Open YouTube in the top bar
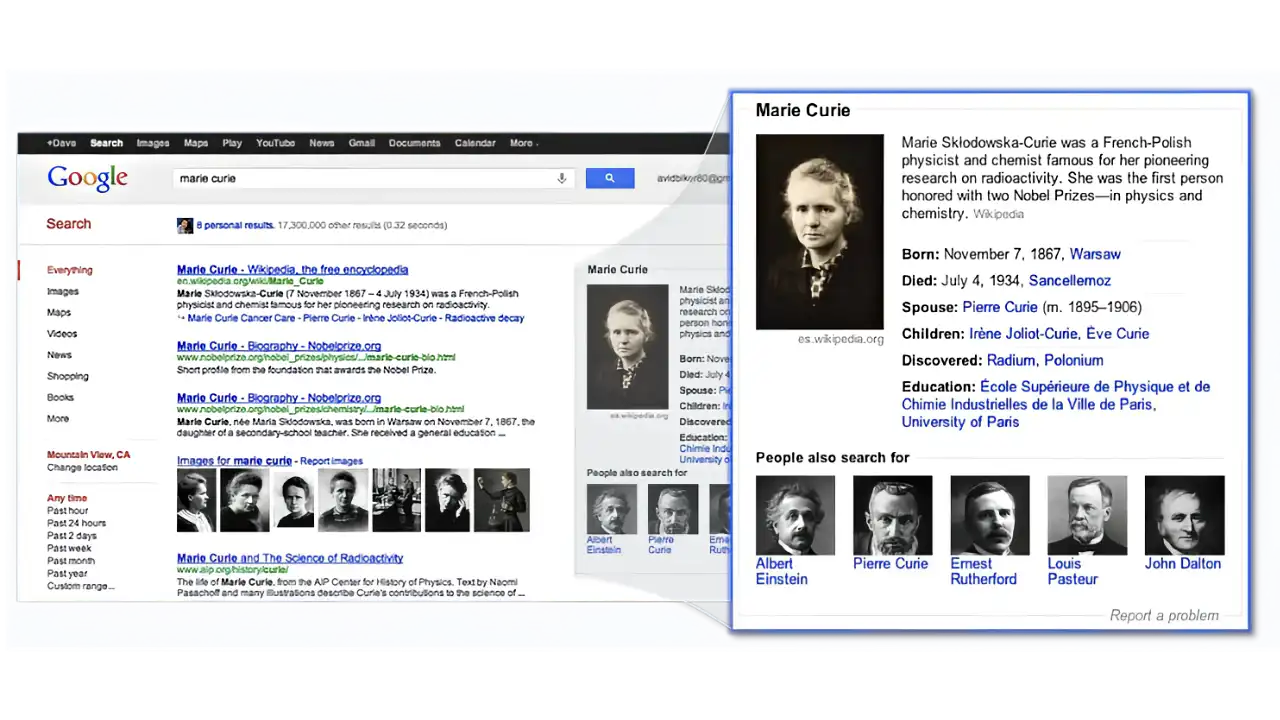Screen dimensions: 1280x720 point(275,143)
